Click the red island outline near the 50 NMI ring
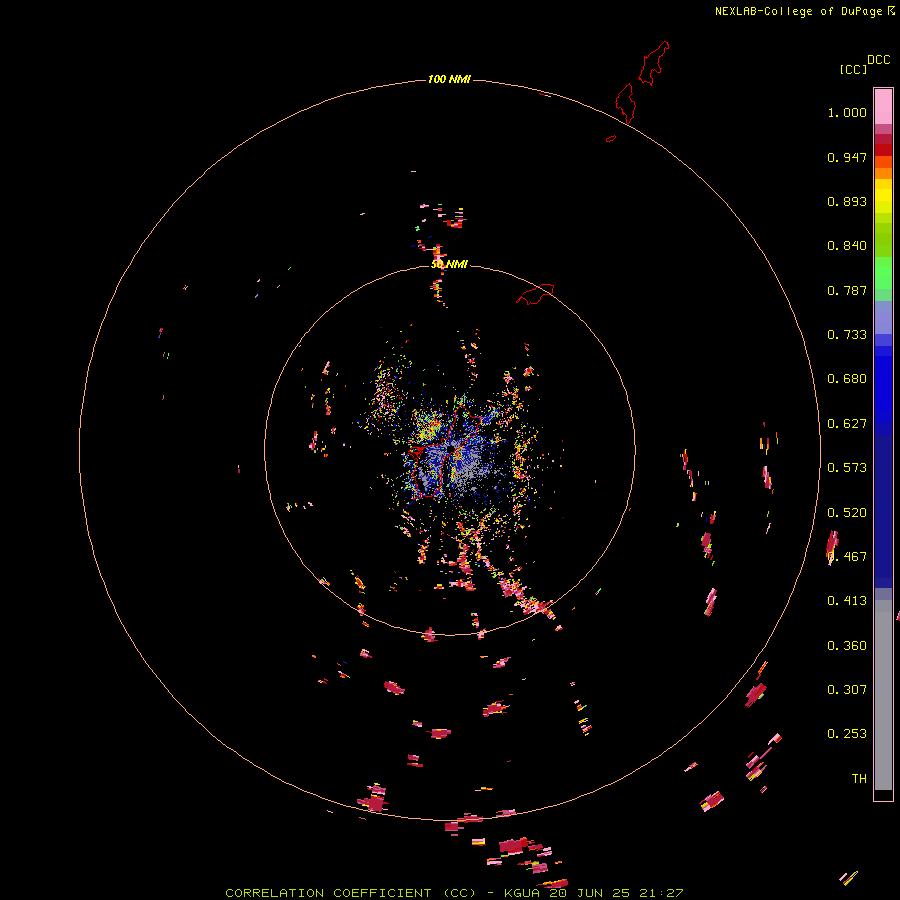 tap(535, 294)
